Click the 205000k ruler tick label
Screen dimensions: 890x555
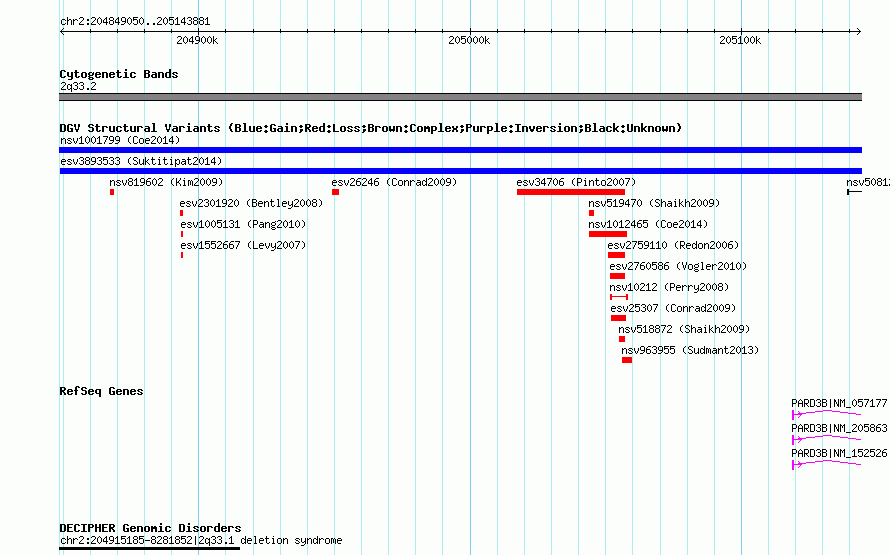click(469, 41)
